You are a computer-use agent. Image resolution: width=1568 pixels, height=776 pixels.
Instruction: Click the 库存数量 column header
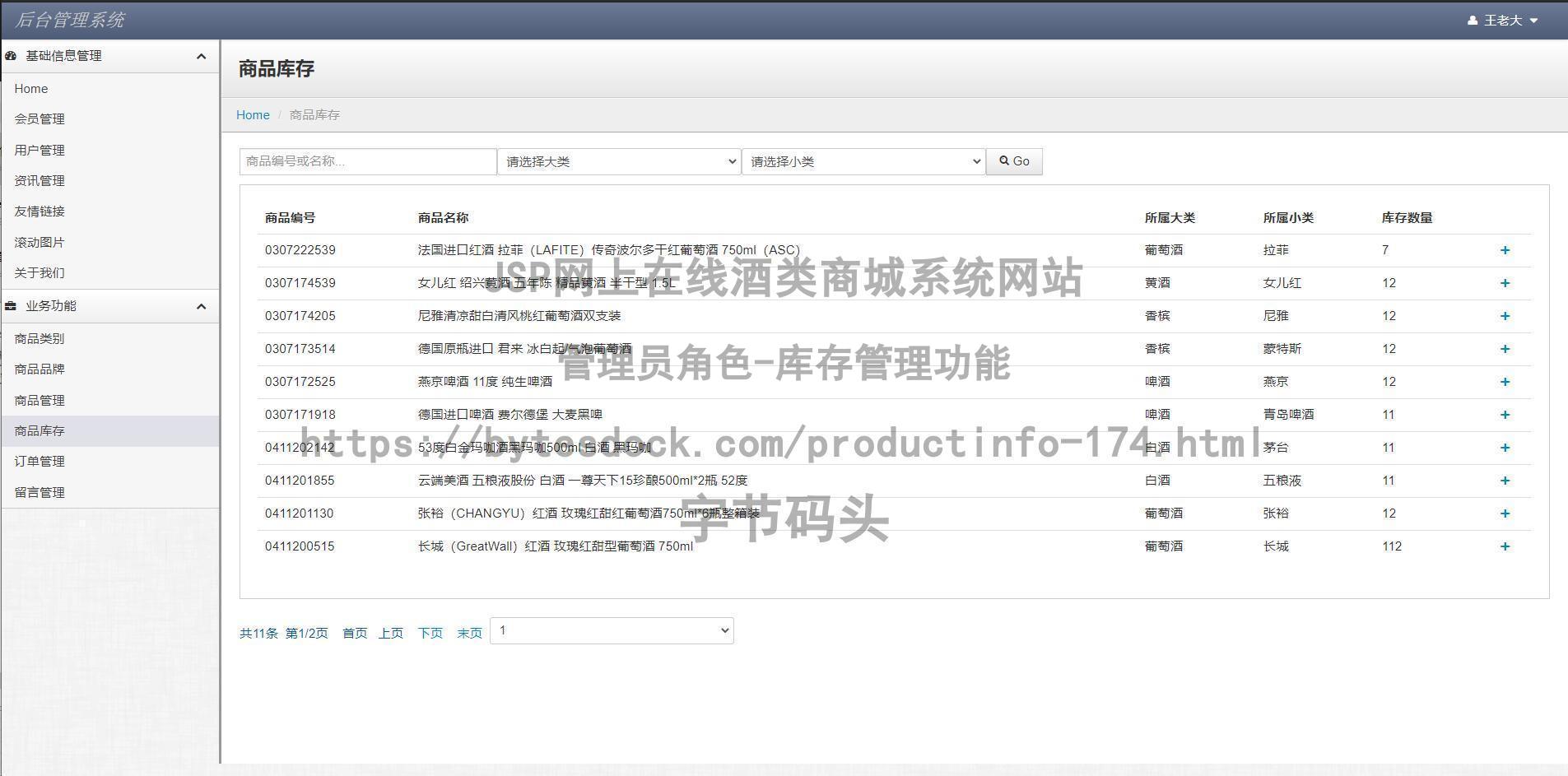[x=1407, y=218]
